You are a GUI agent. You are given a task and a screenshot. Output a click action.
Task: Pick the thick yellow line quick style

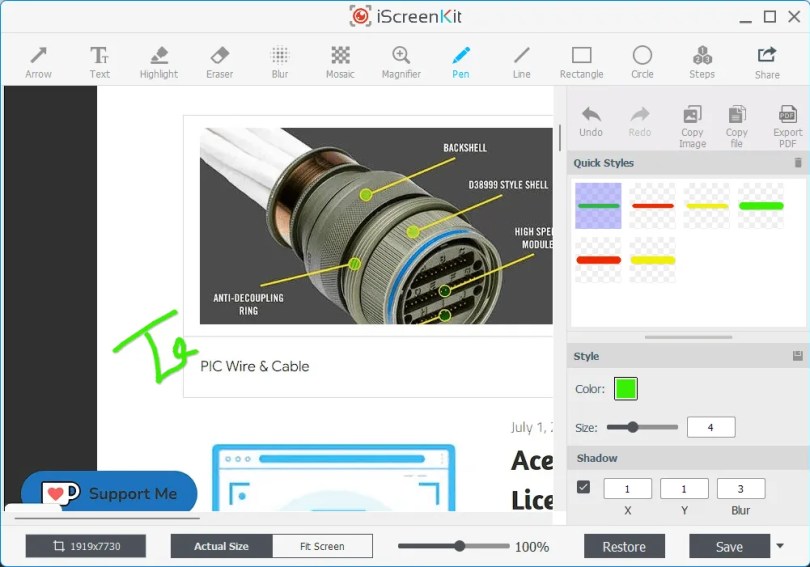652,260
